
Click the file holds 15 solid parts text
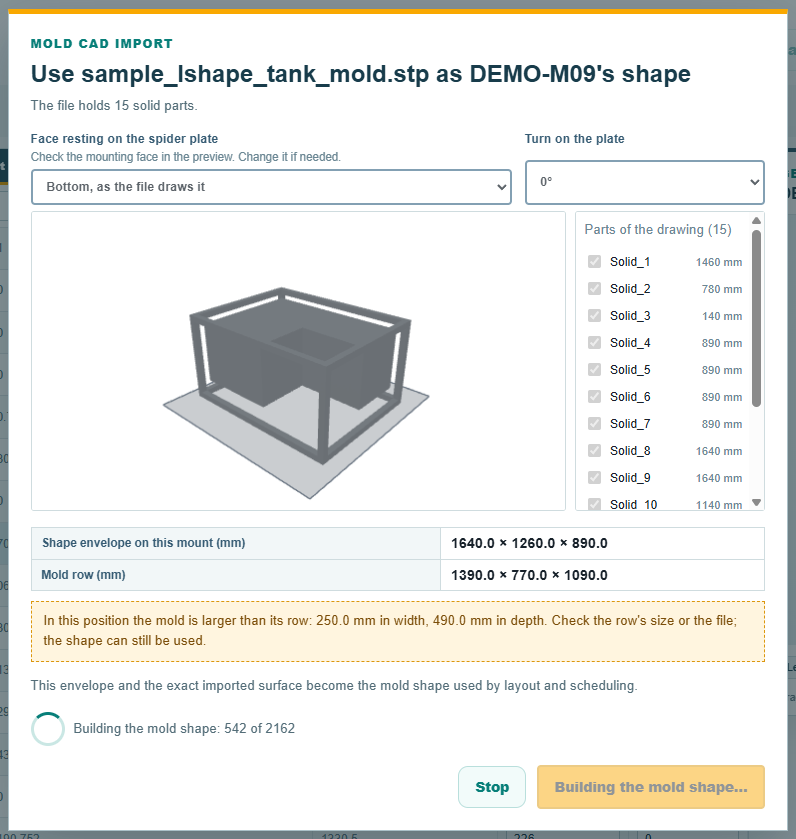tap(114, 105)
